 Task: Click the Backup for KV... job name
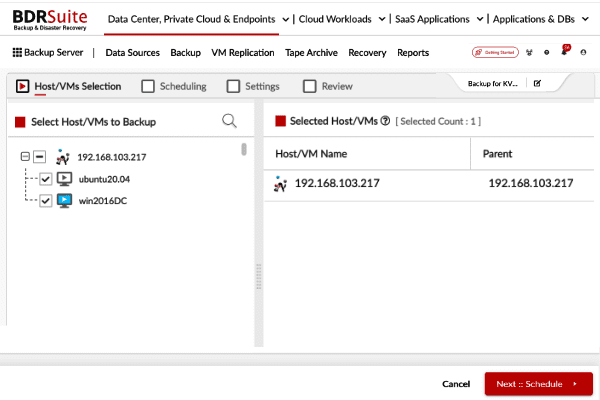(x=492, y=83)
